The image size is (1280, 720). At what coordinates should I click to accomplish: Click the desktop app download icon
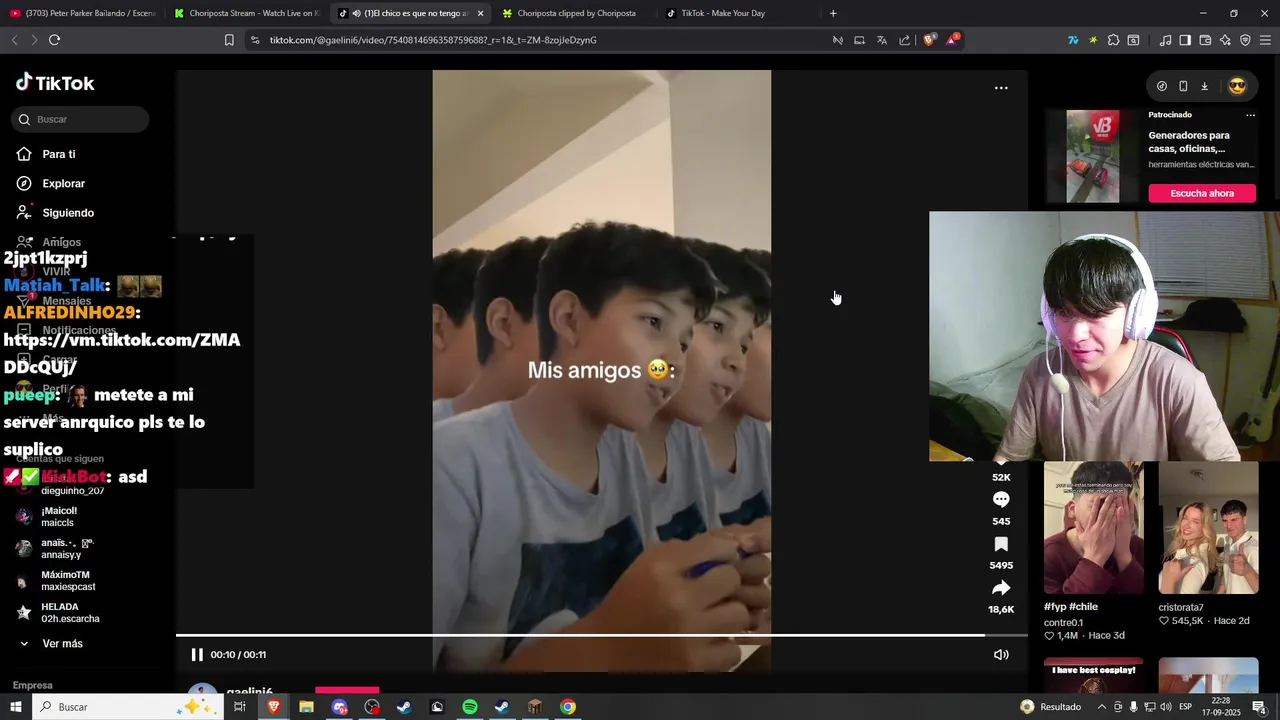coord(1204,86)
